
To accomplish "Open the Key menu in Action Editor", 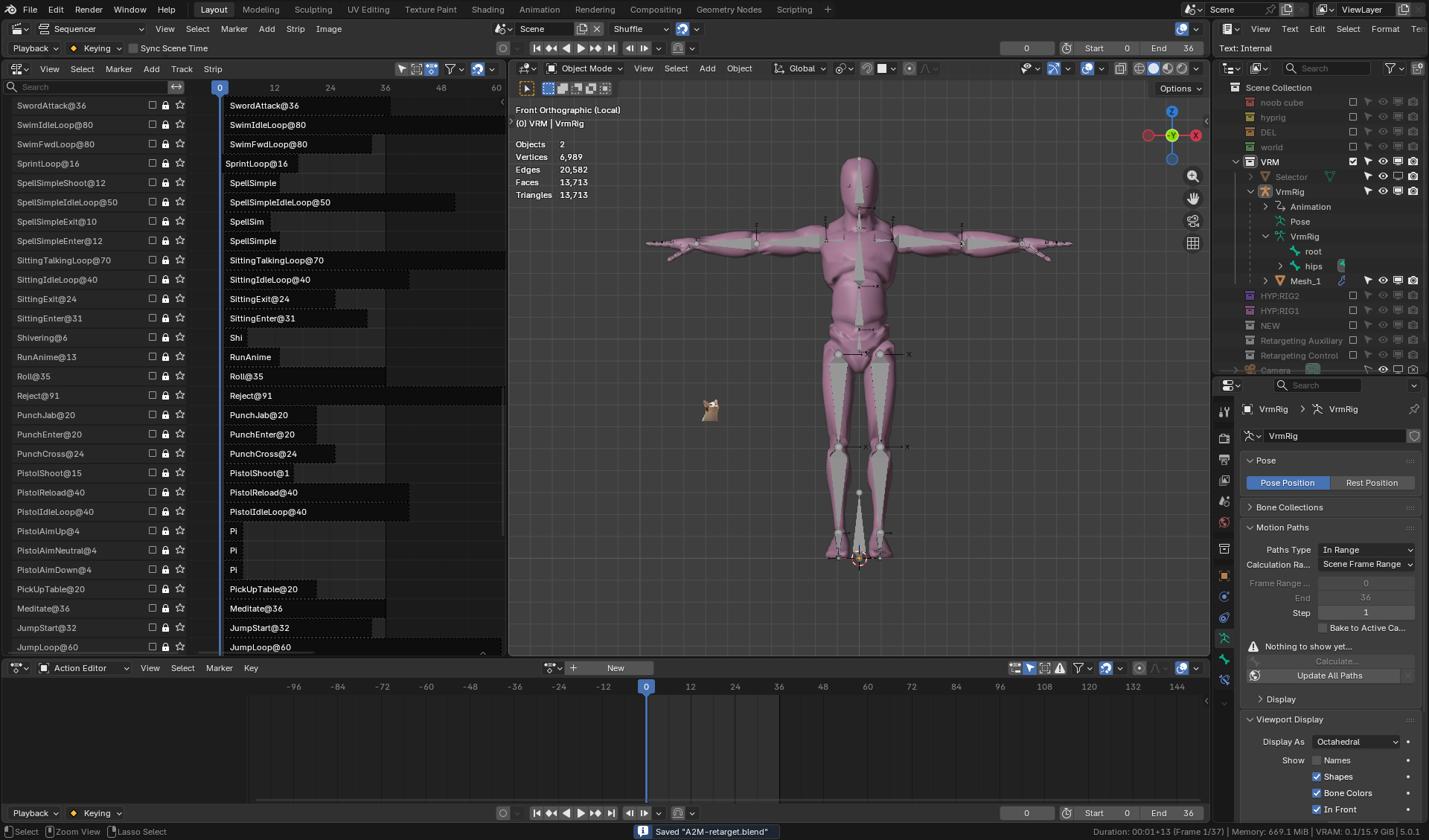I will (251, 668).
